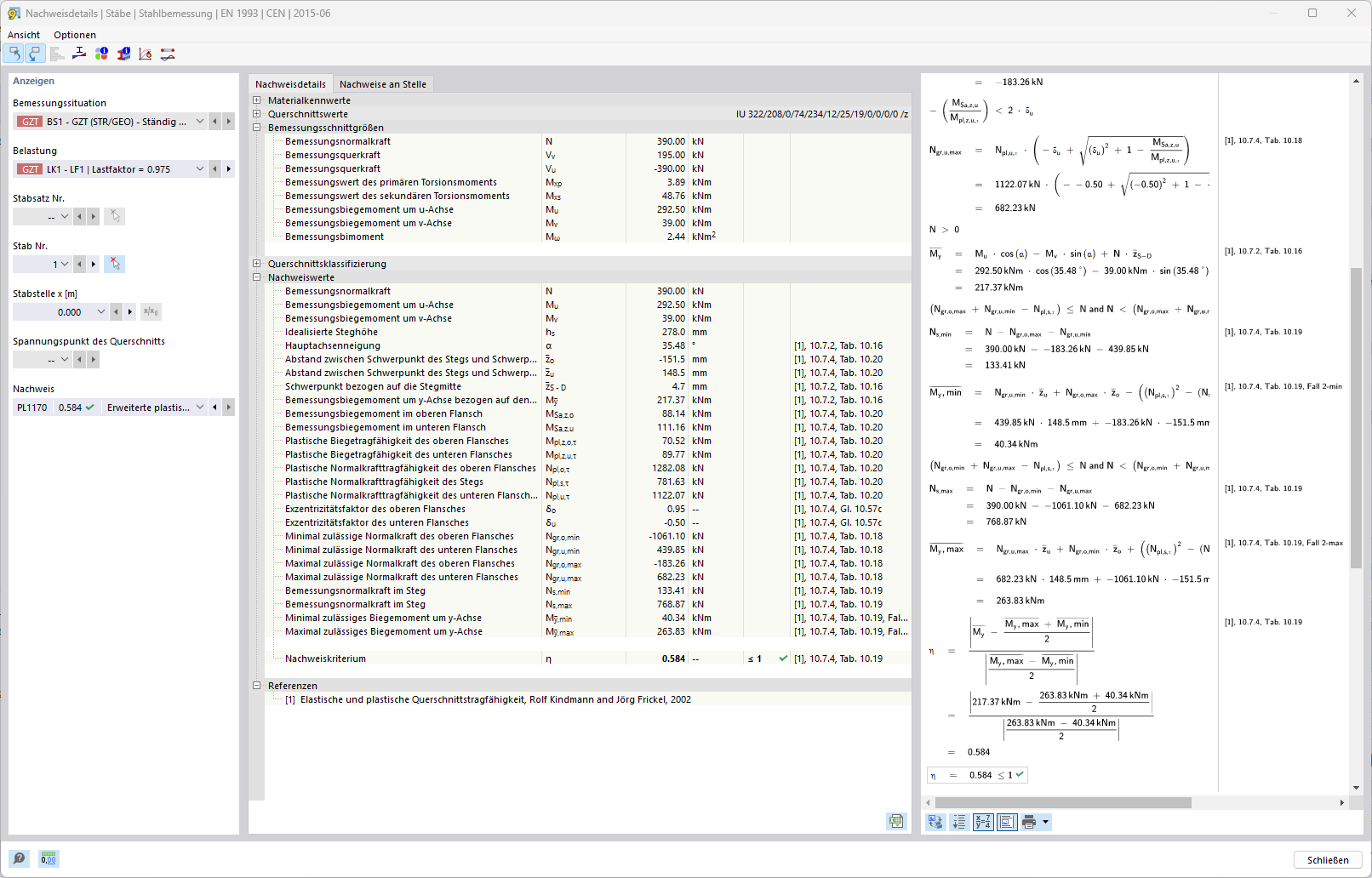The height and width of the screenshot is (878, 1372).
Task: Step to the previous Stab Nr. value
Action: 80,264
